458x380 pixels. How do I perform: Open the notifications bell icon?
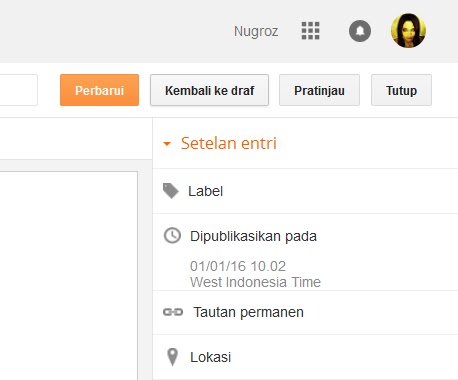point(360,31)
